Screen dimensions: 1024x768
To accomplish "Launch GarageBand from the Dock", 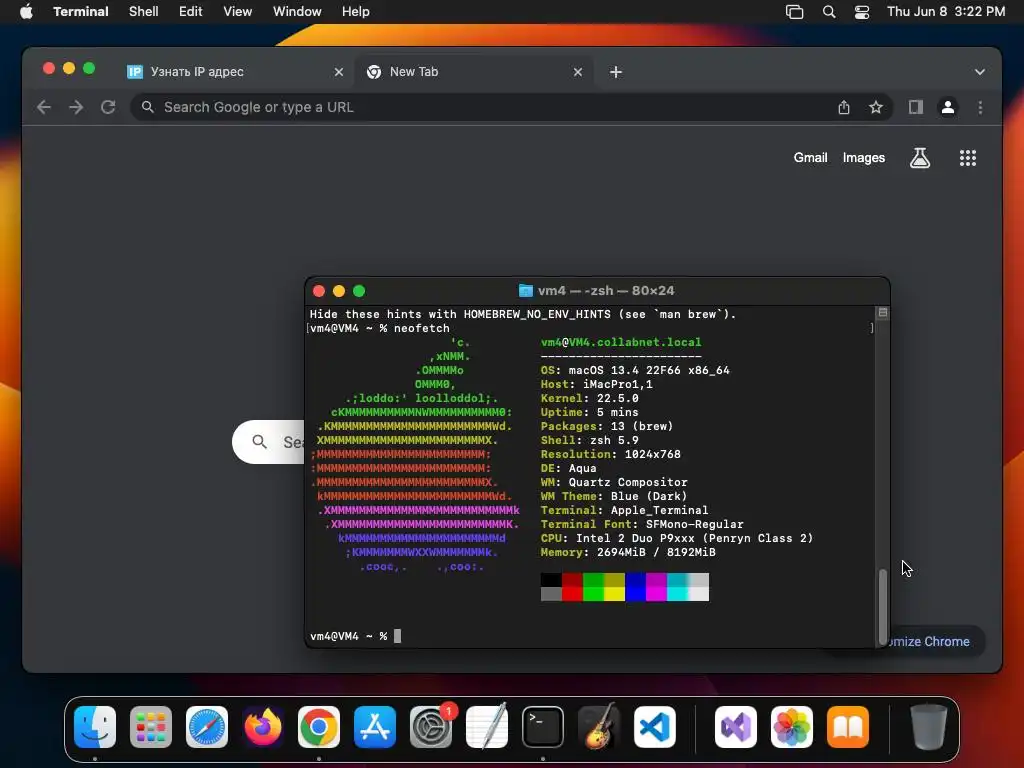I will pos(599,727).
